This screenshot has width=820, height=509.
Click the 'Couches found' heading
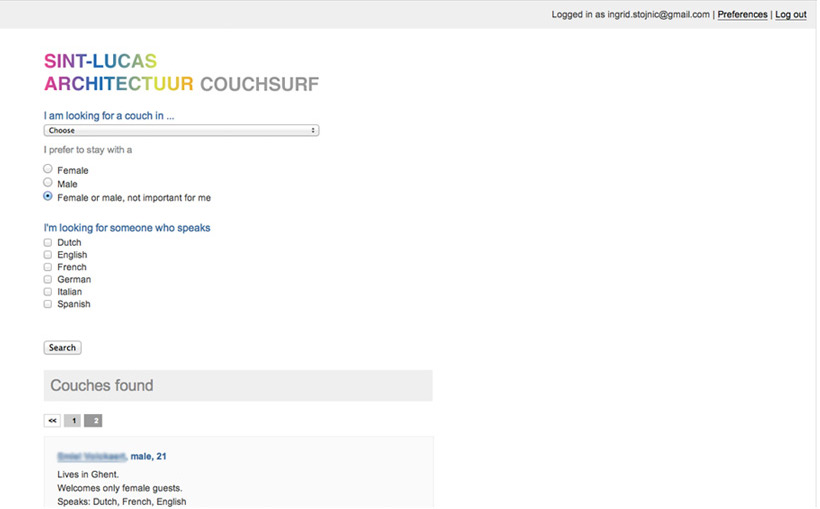point(102,386)
